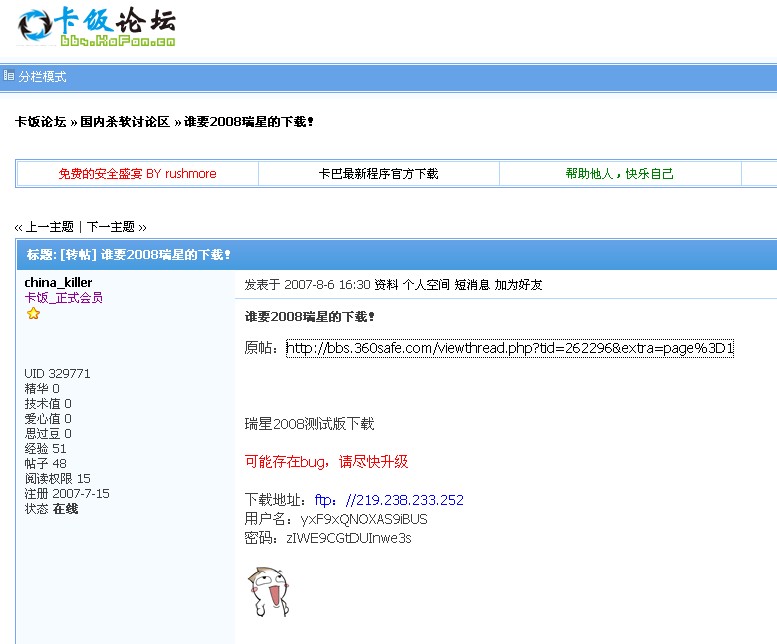777x644 pixels.
Task: Click the bold post heading 谁要2008瑞星的下载
Action: 310,317
